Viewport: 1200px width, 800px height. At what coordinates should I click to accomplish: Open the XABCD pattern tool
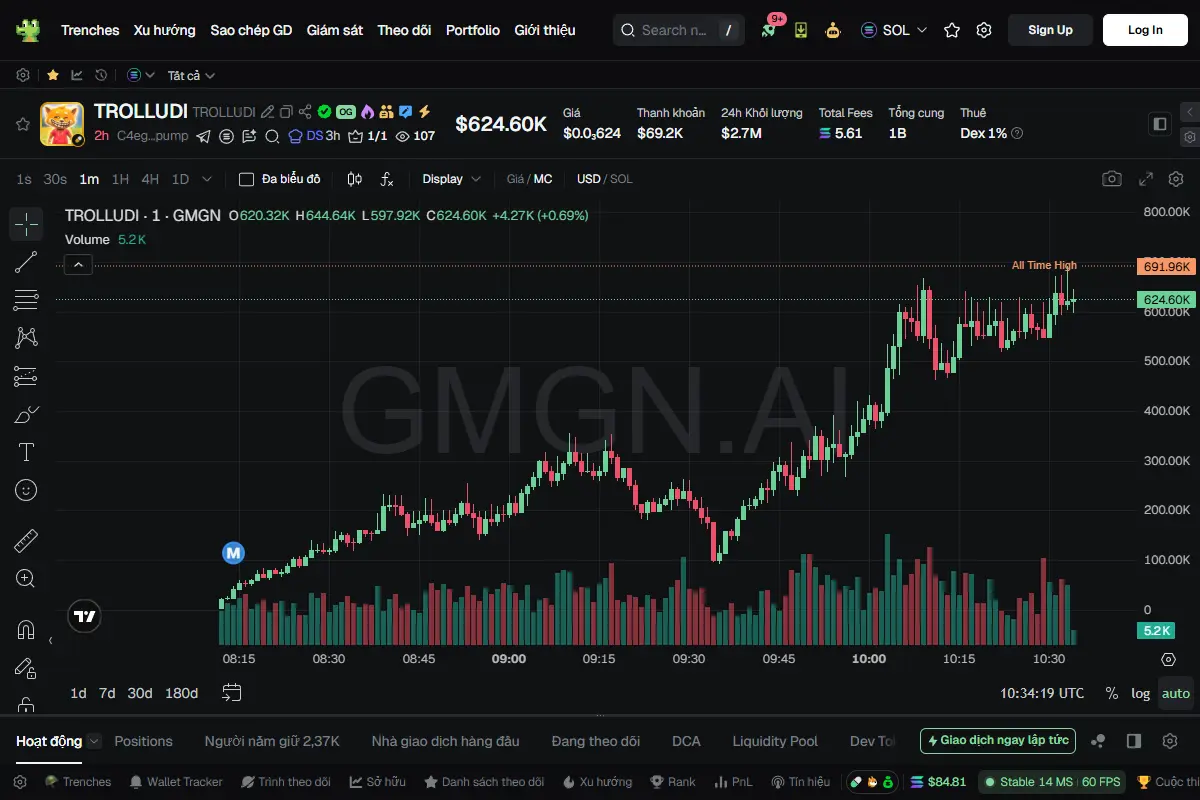tap(26, 338)
